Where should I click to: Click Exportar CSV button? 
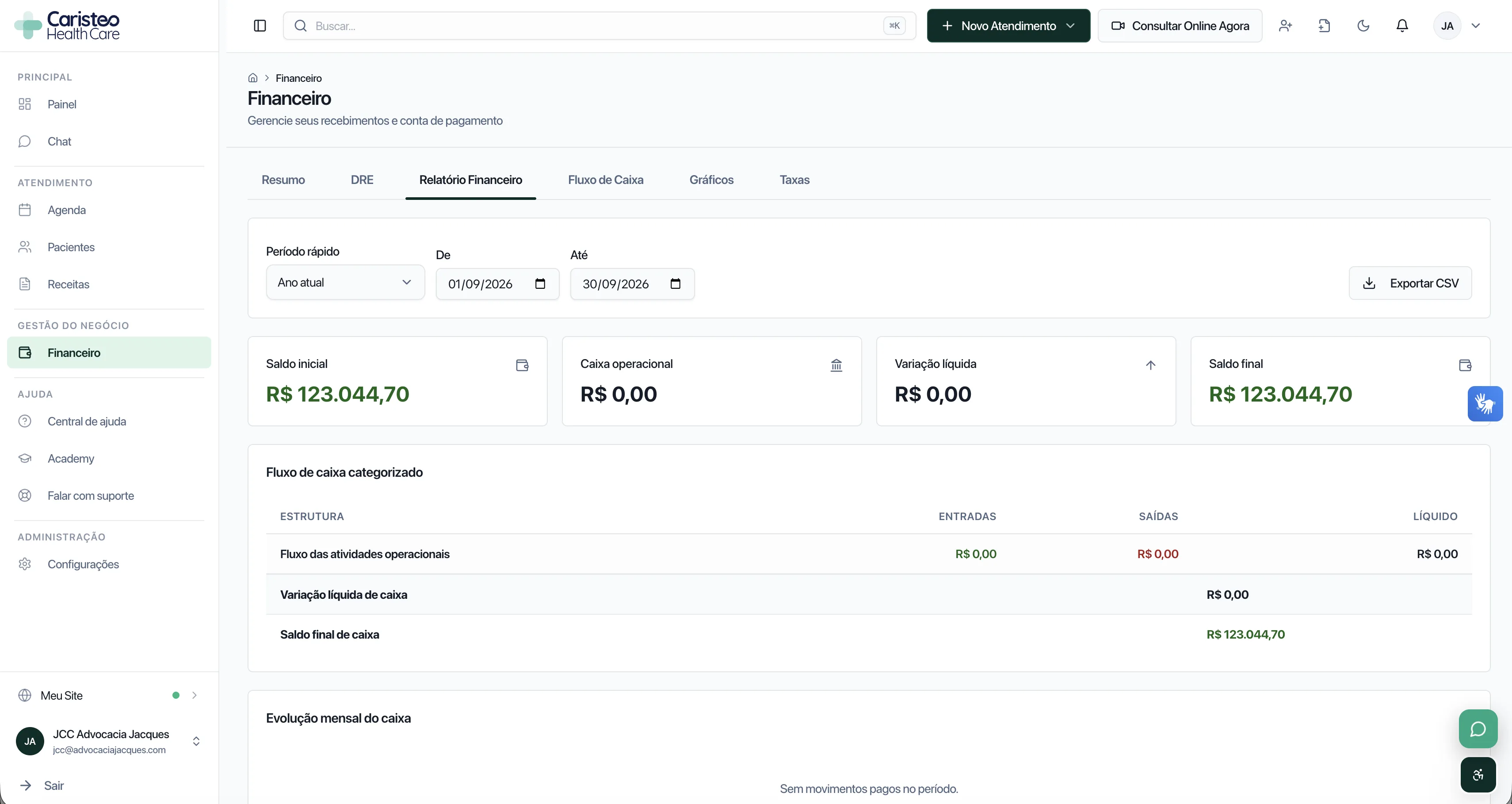1410,283
